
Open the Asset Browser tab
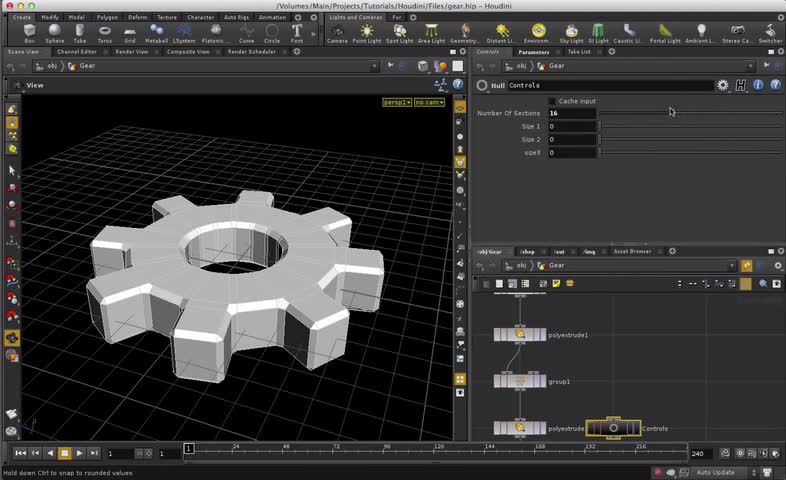click(632, 251)
